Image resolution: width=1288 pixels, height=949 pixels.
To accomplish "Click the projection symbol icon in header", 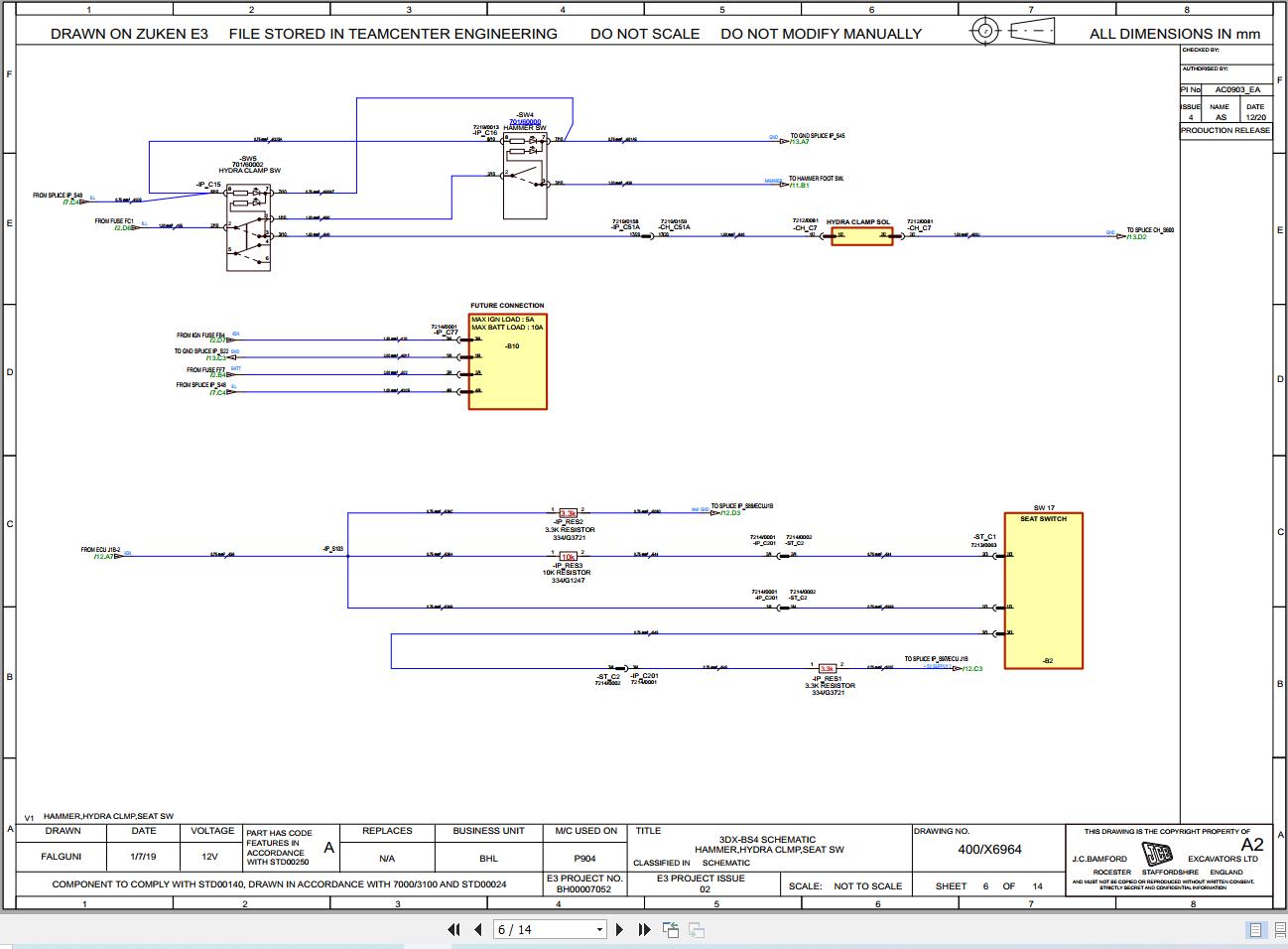I will point(1011,31).
